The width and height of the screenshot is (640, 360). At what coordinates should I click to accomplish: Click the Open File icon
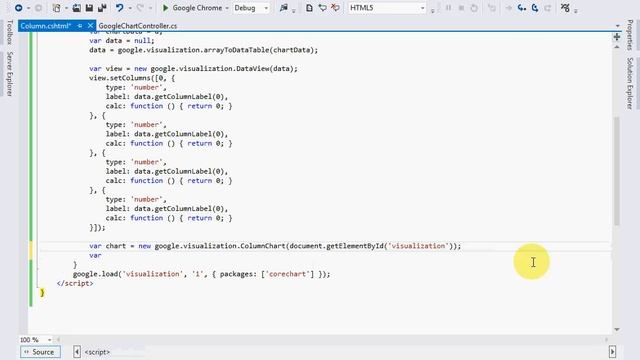click(x=76, y=8)
